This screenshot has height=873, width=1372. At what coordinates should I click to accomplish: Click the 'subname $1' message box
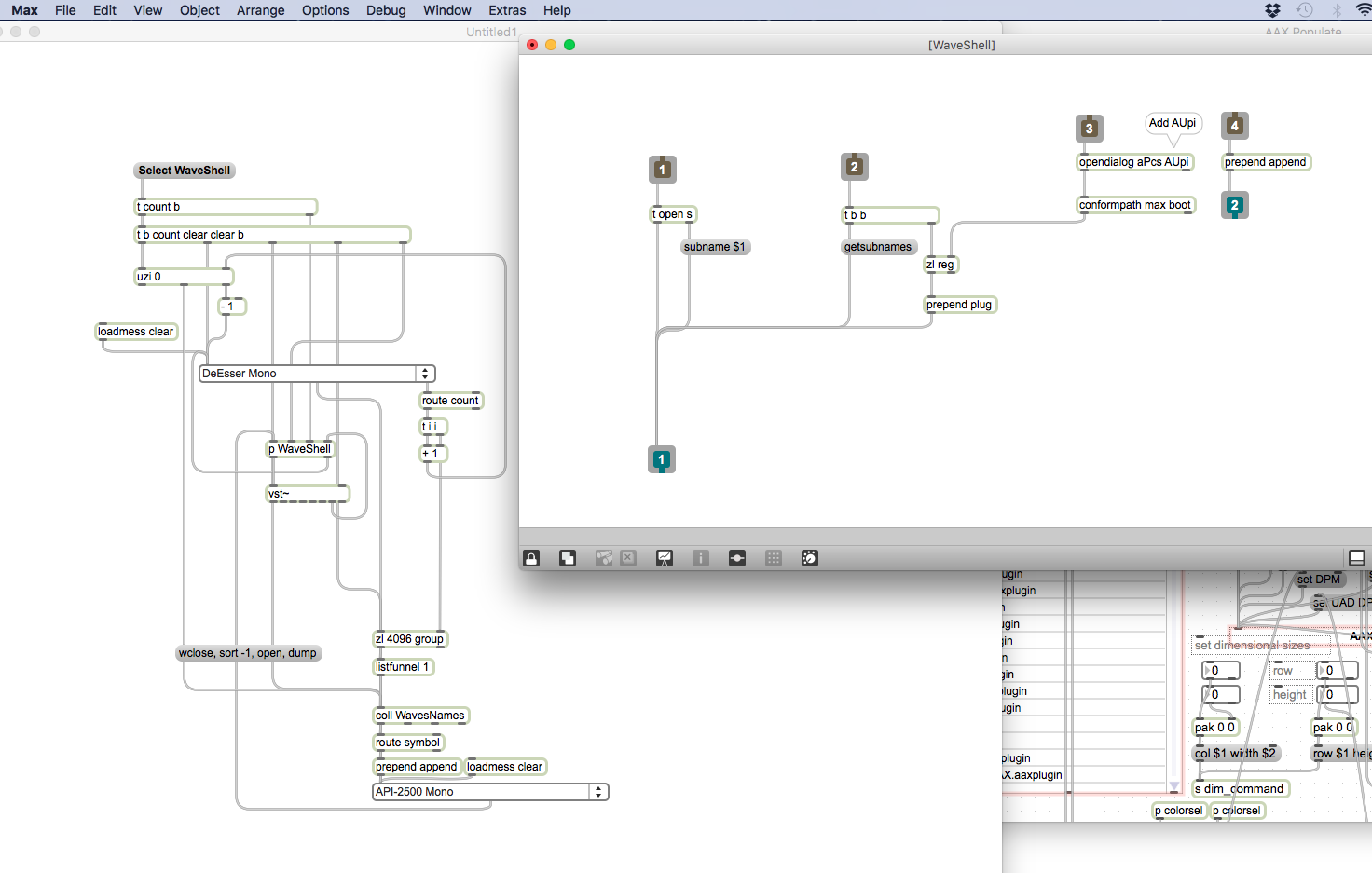click(x=715, y=247)
